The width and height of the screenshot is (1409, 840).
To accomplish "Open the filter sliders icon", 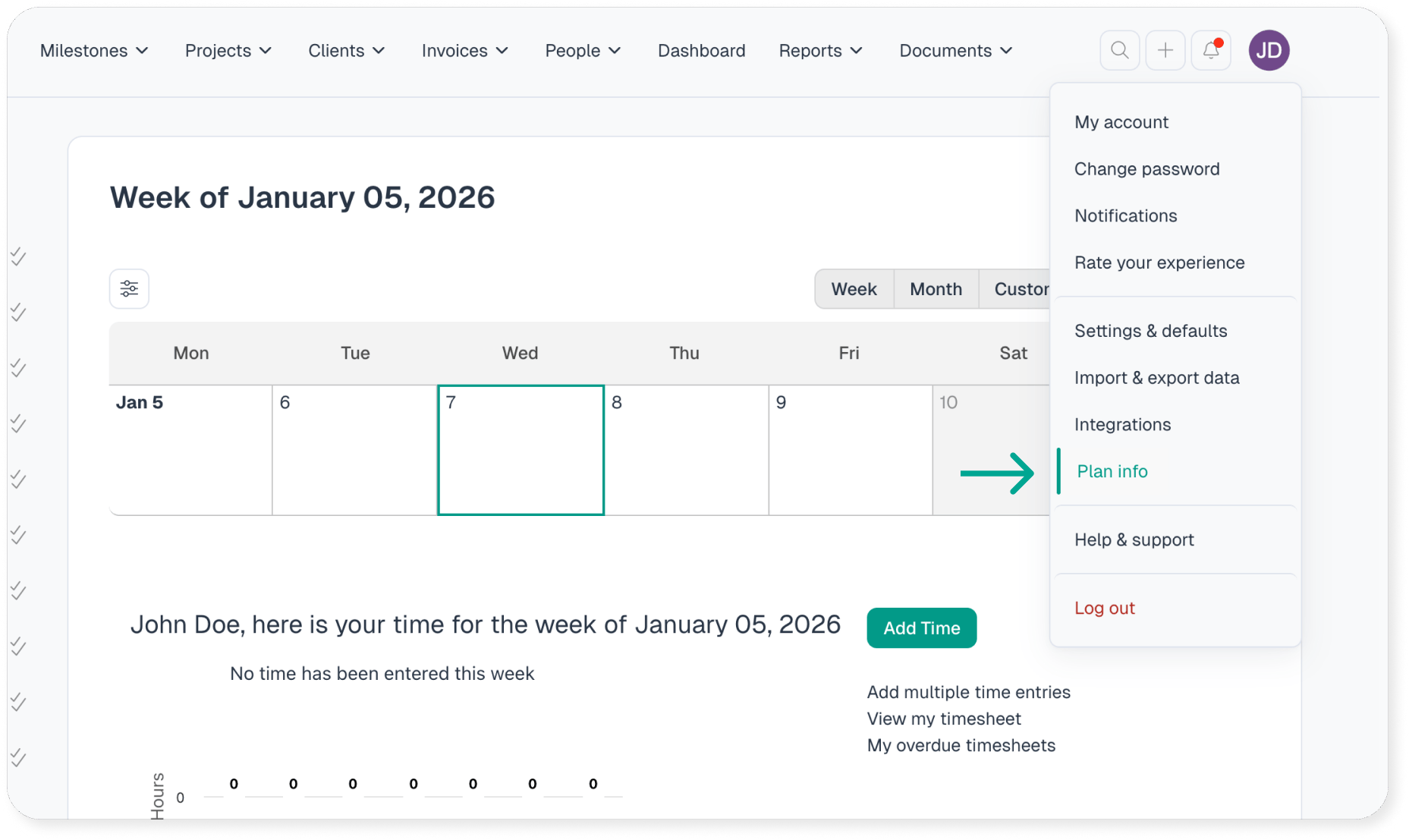I will 129,289.
